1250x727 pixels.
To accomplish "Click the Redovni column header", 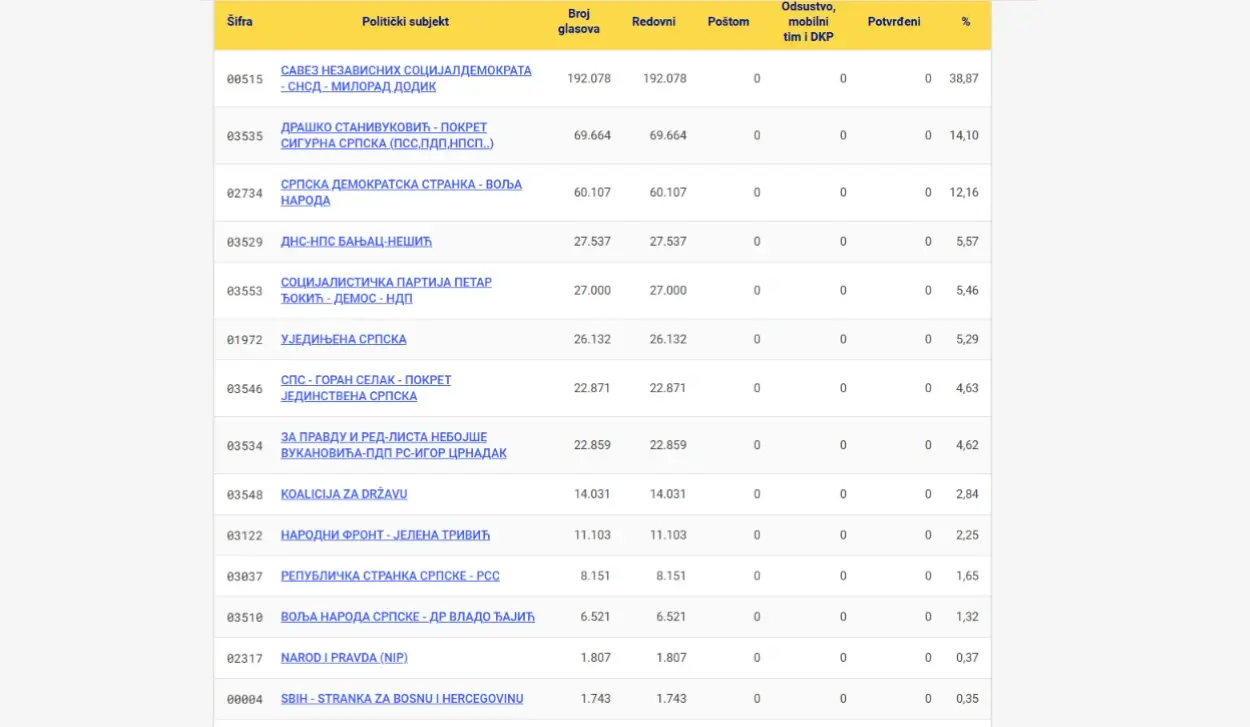I will click(x=654, y=21).
